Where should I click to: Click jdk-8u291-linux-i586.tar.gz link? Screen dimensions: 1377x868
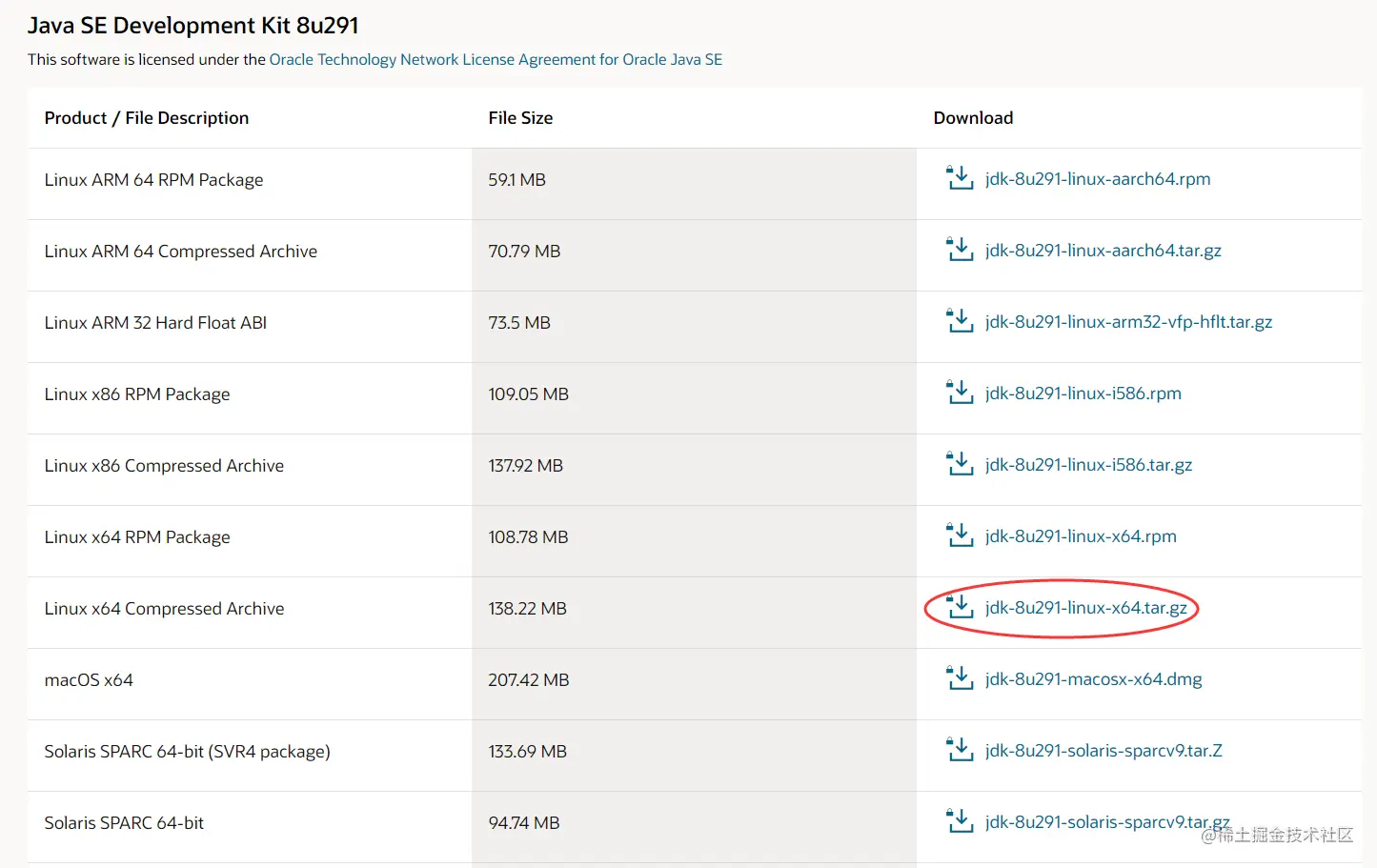(1088, 465)
